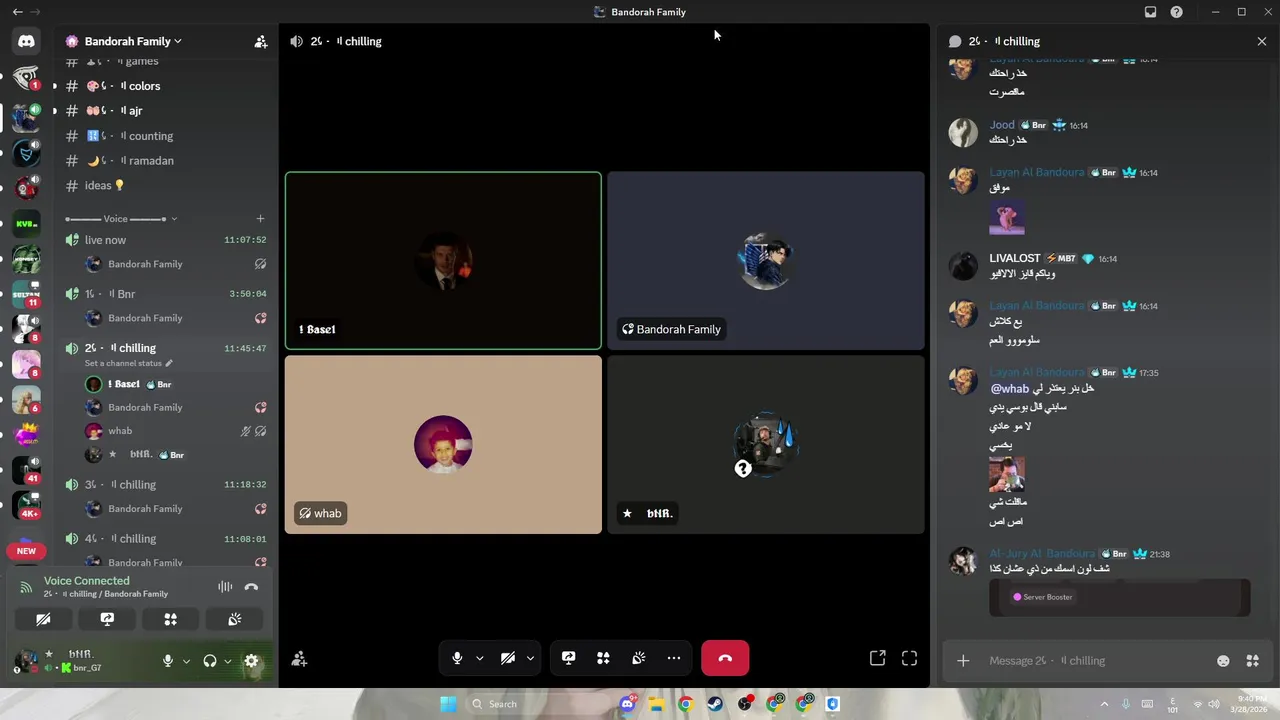The width and height of the screenshot is (1280, 720).
Task: Click the plus attachment button in message box
Action: point(963,660)
